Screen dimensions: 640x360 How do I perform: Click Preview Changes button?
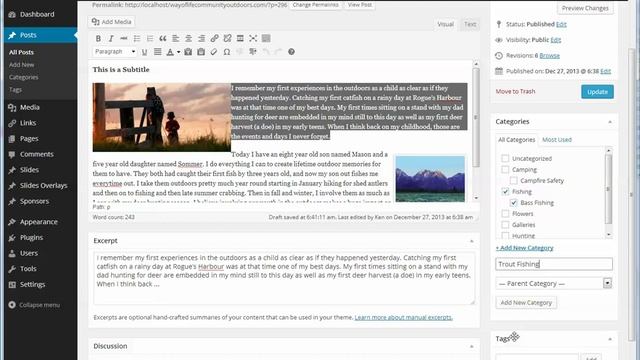tap(585, 8)
